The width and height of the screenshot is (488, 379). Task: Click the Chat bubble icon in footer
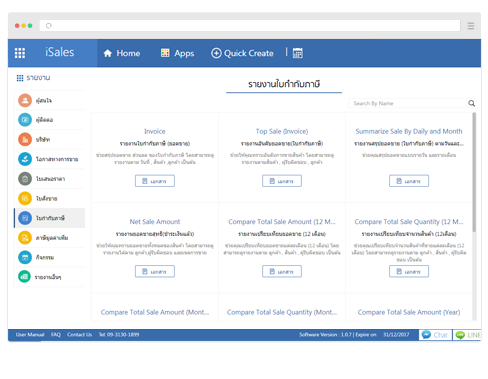point(426,335)
